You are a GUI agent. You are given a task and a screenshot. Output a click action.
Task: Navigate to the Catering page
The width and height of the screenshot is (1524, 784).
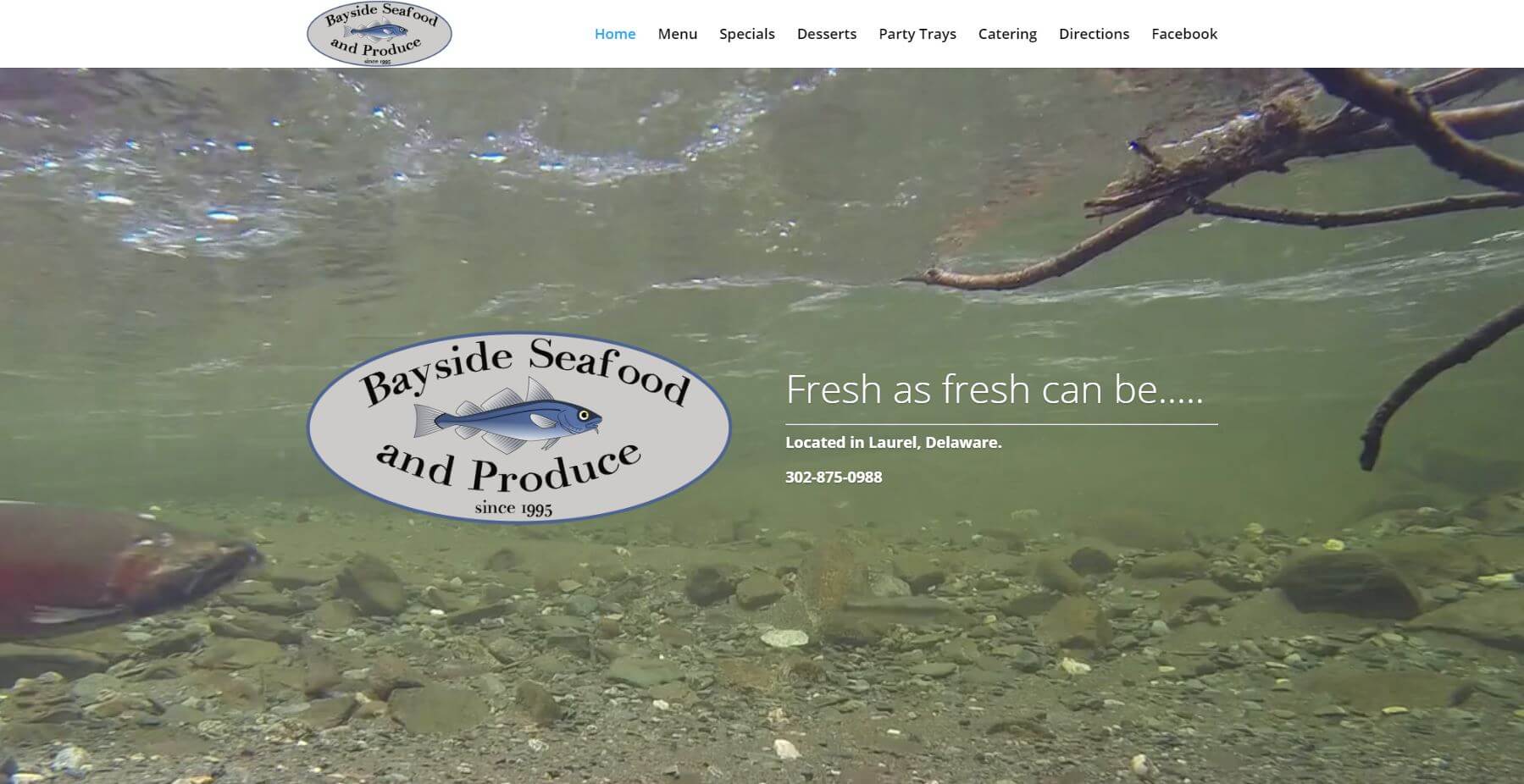[1007, 34]
